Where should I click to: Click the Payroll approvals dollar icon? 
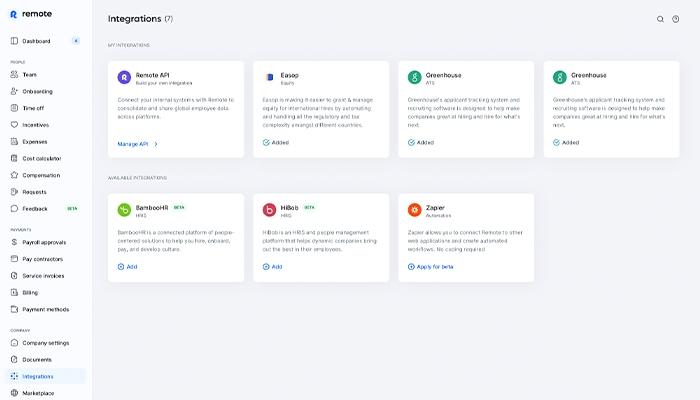click(x=14, y=242)
